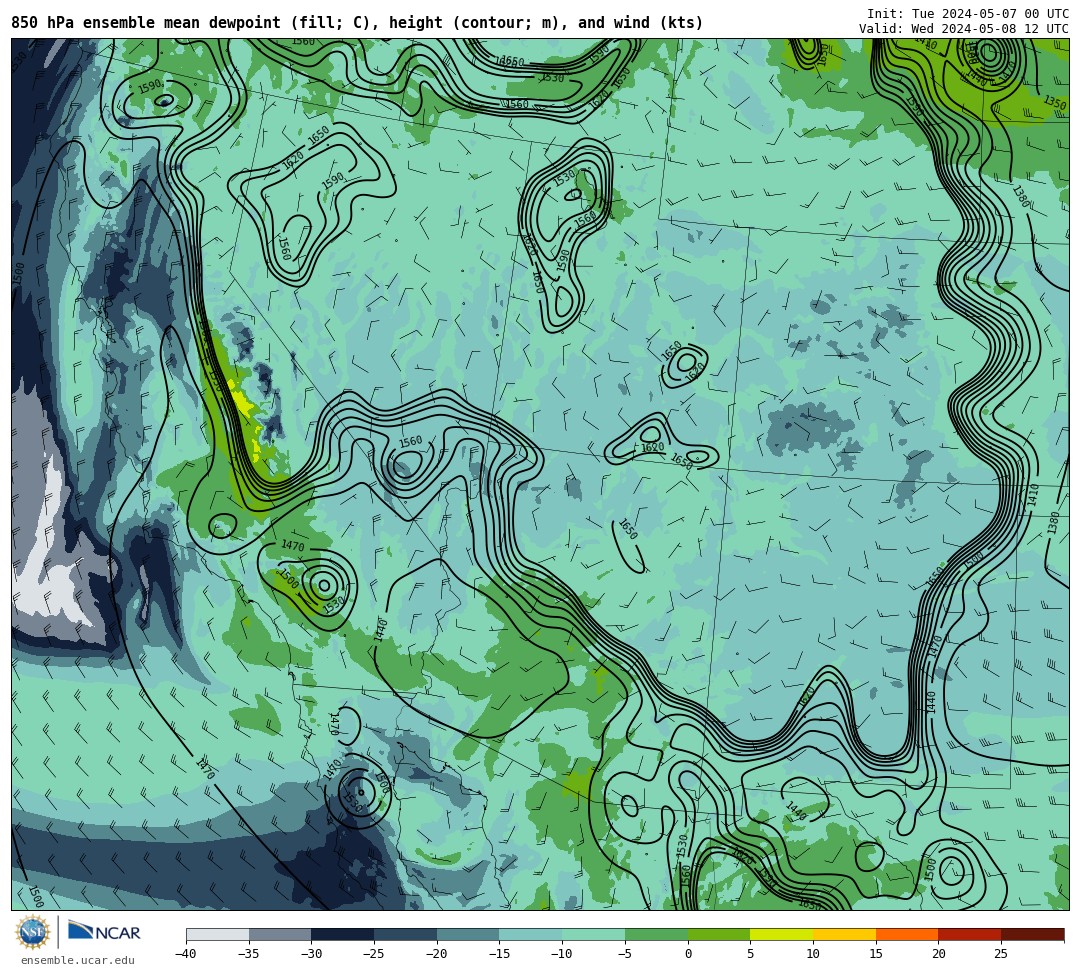Click the gray colorbar swatch between -35 and -30
1080x973 pixels.
[x=280, y=934]
